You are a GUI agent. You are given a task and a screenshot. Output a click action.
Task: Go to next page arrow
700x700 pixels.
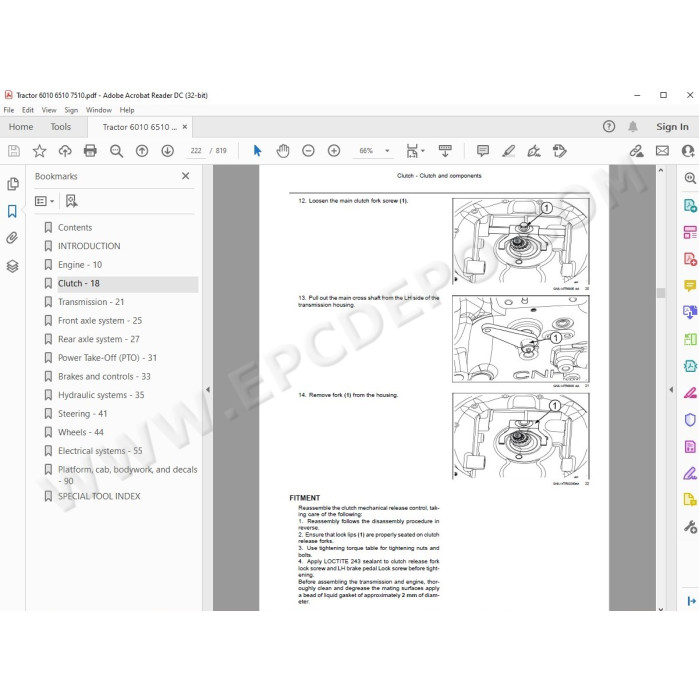pos(167,151)
